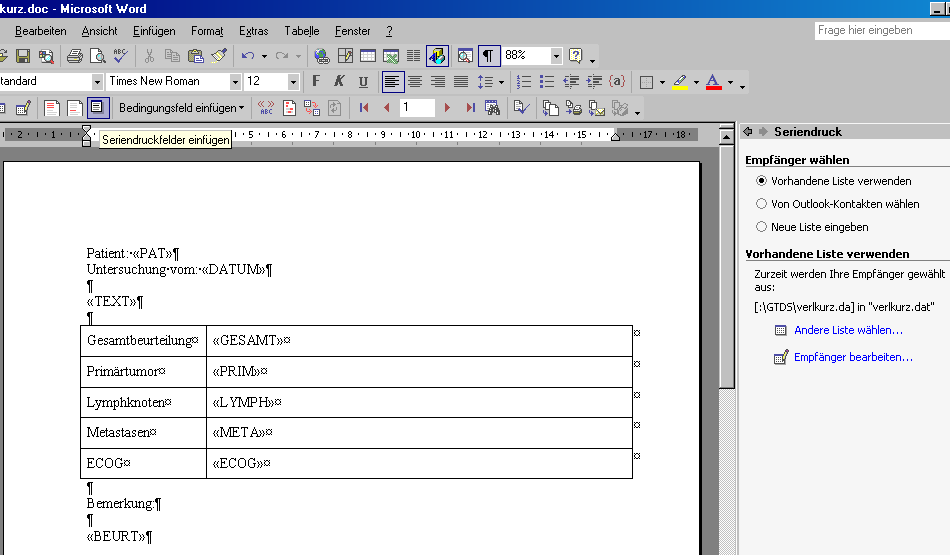
Task: Click the Format Painter brush icon
Action: (x=219, y=56)
